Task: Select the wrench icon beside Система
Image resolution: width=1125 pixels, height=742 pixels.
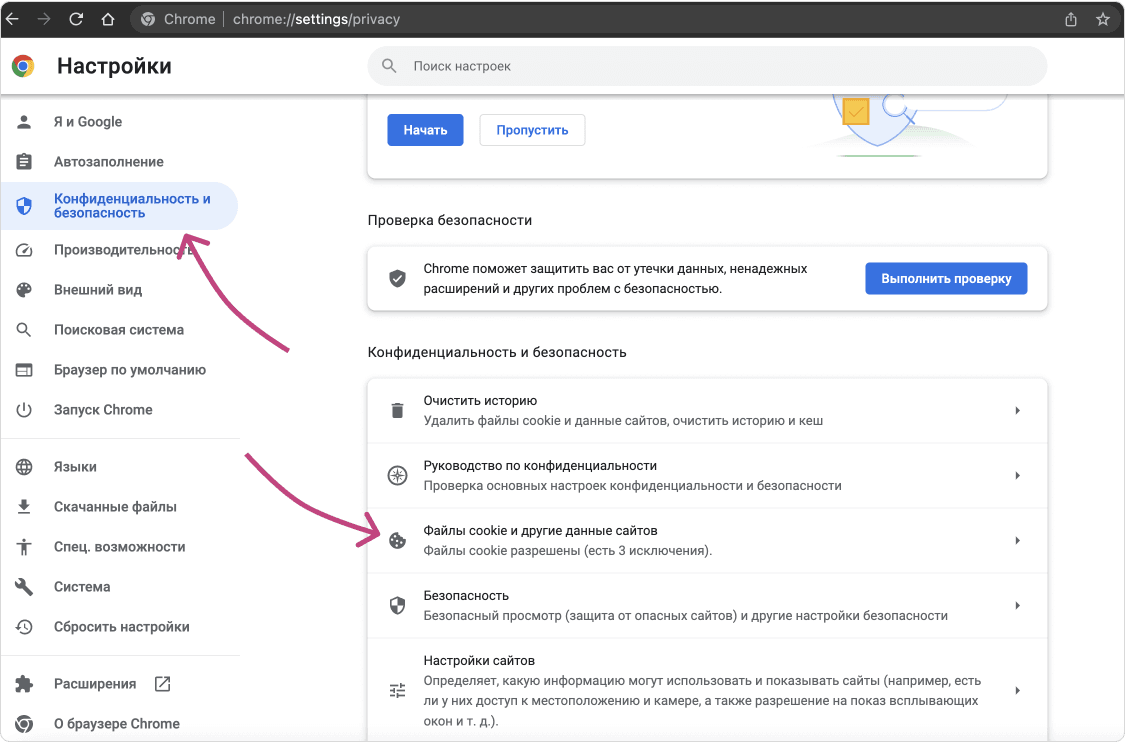Action: [23, 587]
